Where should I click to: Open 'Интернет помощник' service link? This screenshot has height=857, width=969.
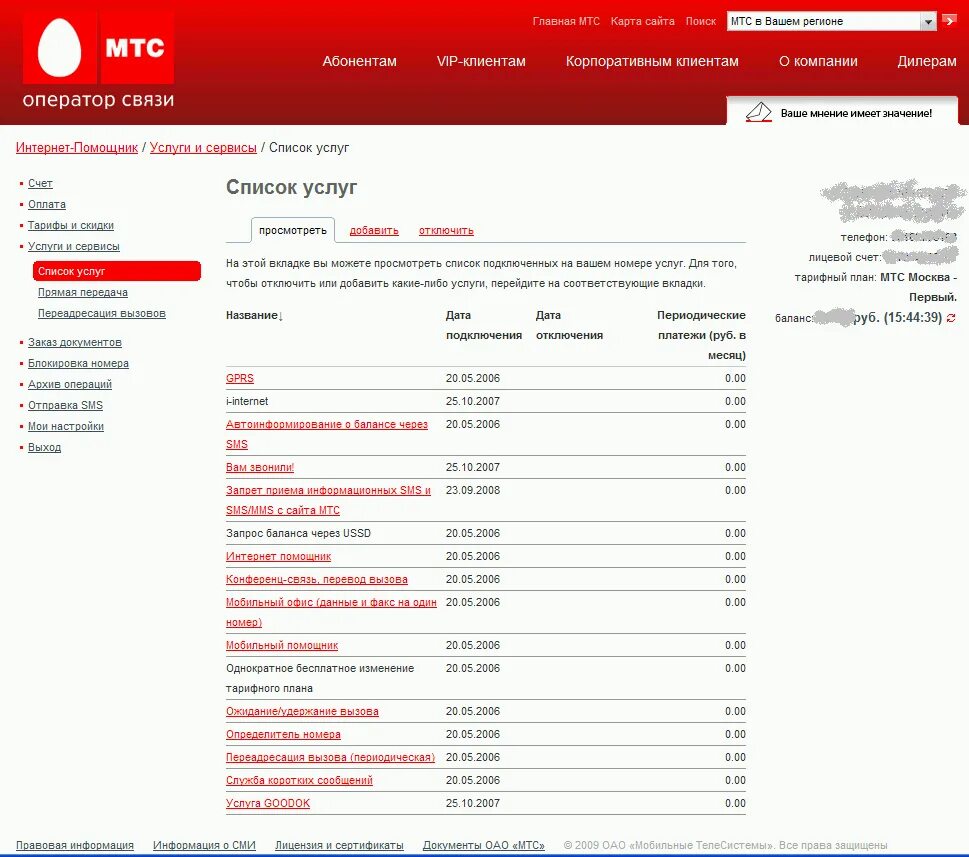279,556
